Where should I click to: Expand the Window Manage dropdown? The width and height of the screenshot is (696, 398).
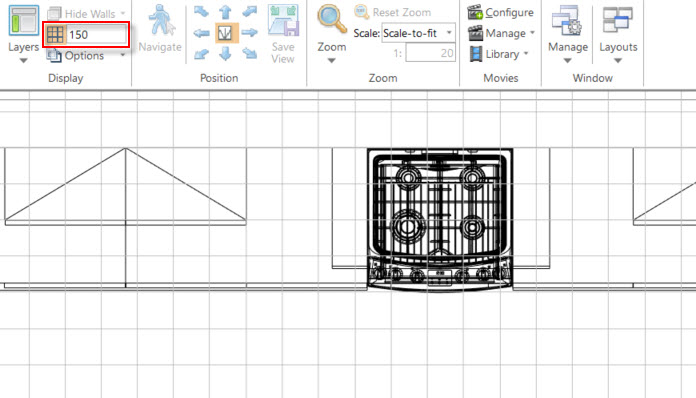568,34
